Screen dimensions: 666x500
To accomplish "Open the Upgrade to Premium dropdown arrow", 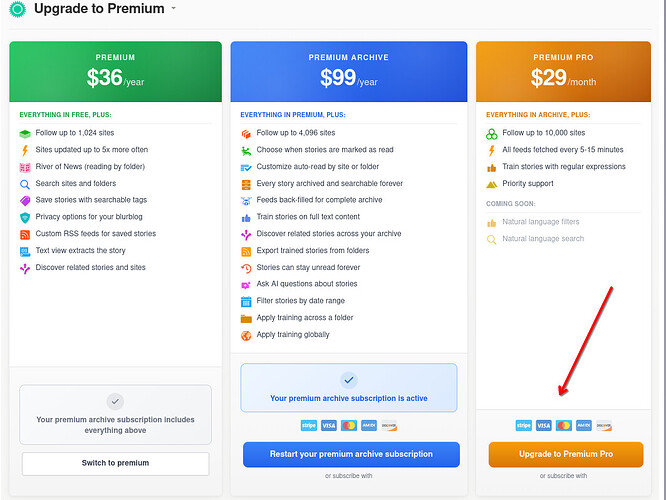I will (173, 9).
